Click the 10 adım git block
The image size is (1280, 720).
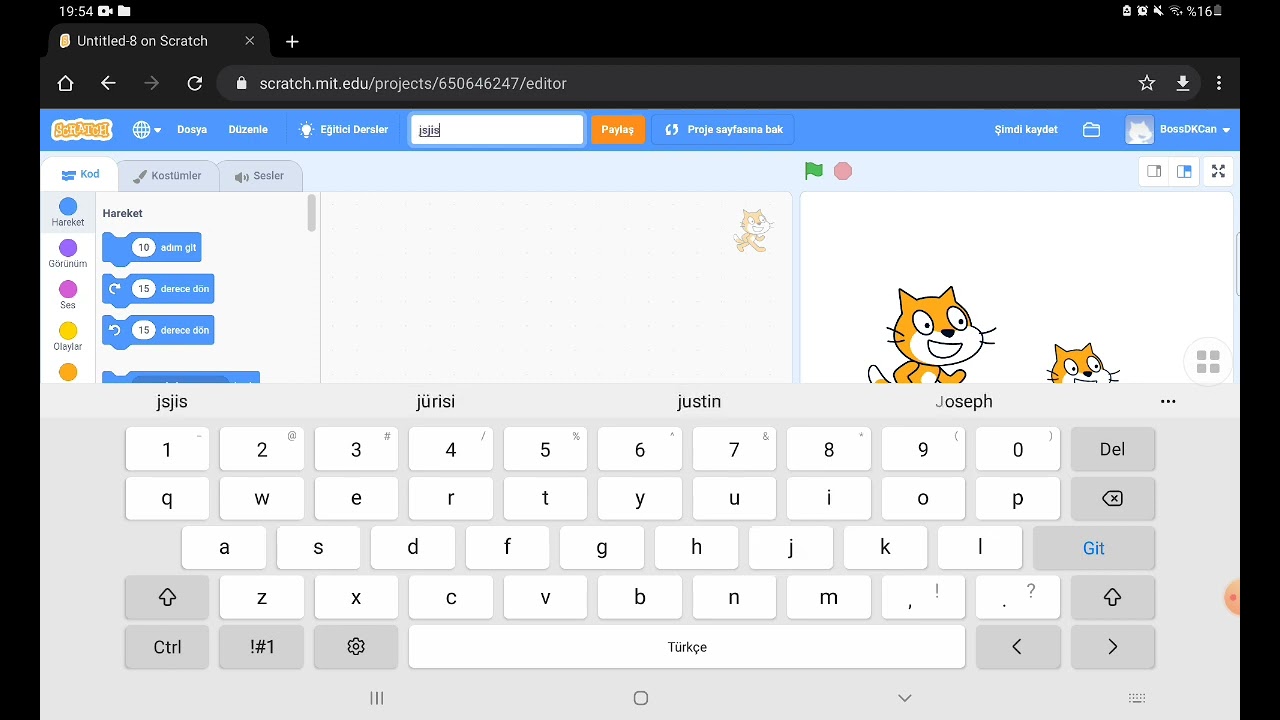152,248
